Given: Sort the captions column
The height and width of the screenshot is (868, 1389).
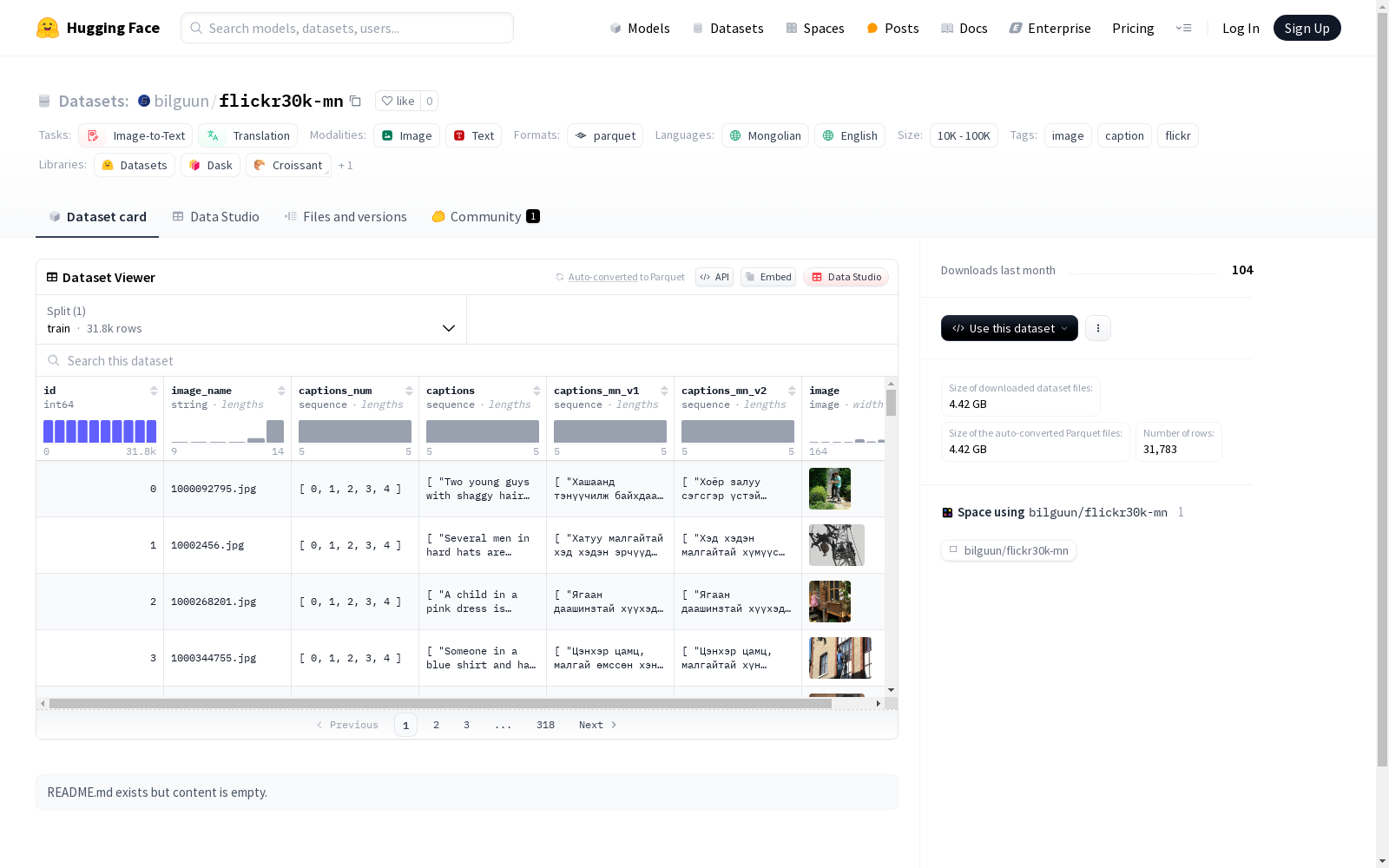Looking at the screenshot, I should pyautogui.click(x=537, y=391).
